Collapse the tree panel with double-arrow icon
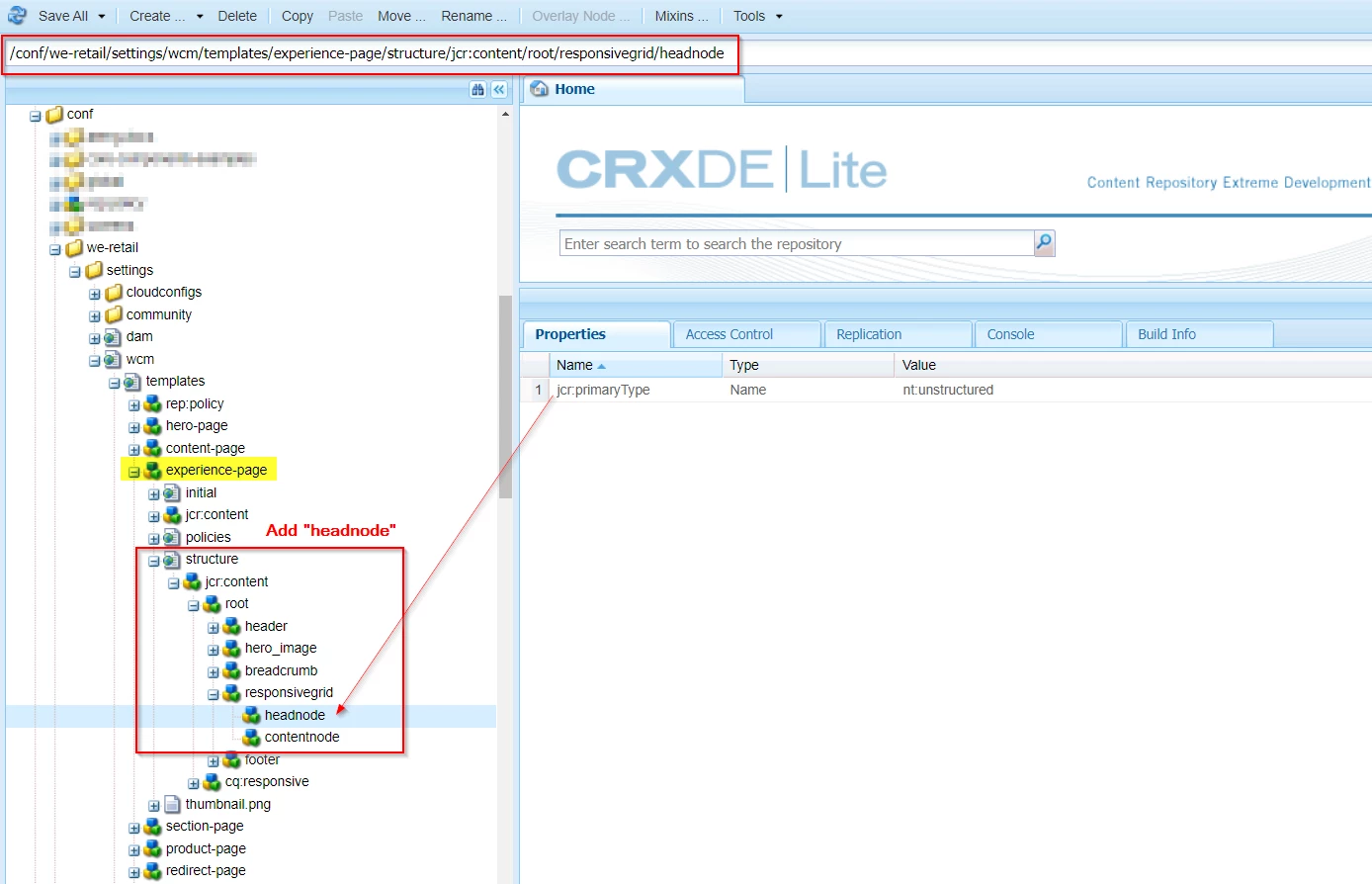The image size is (1372, 884). point(499,89)
